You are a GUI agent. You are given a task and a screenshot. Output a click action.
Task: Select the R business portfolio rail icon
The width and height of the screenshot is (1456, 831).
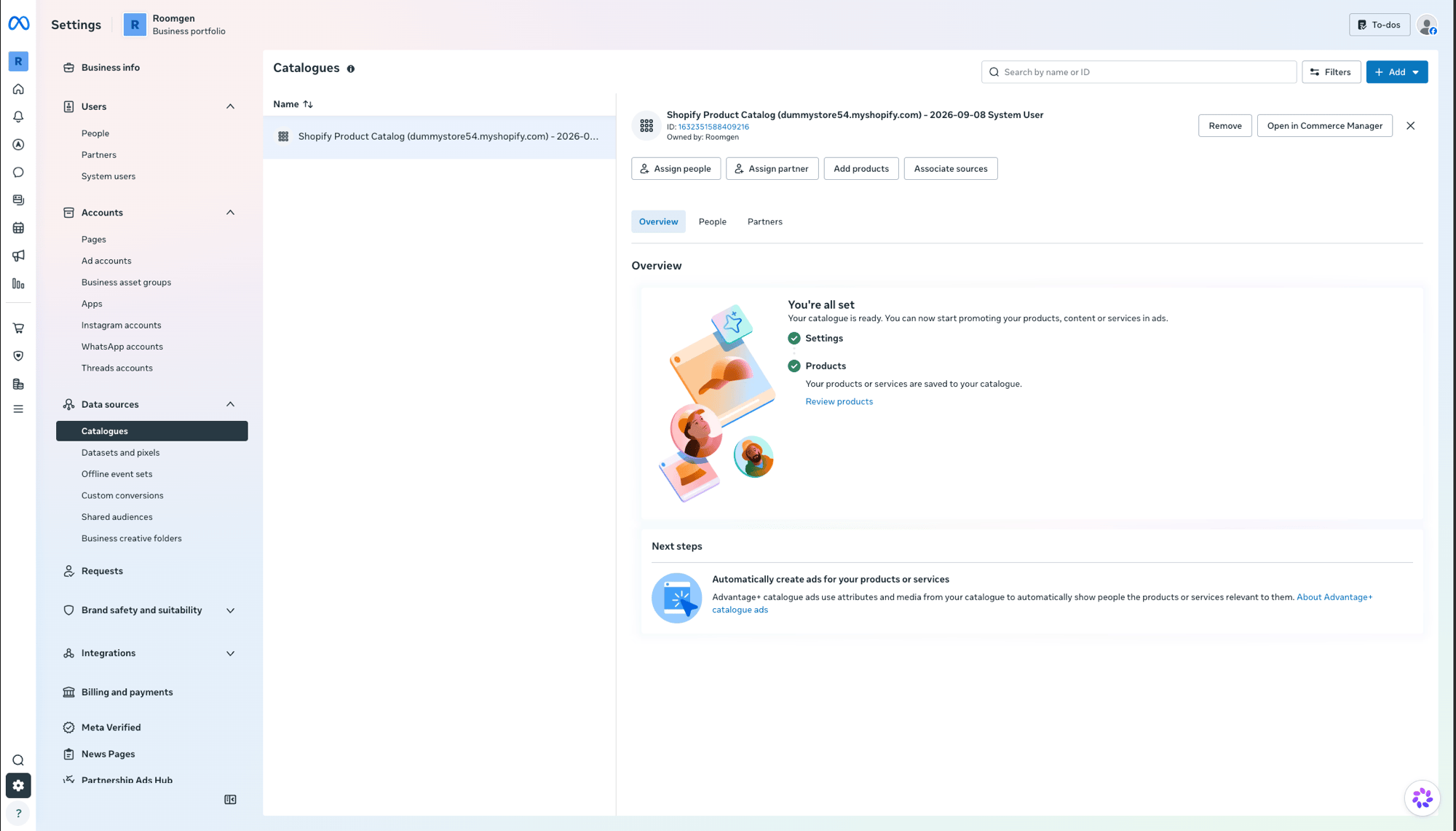click(x=18, y=61)
